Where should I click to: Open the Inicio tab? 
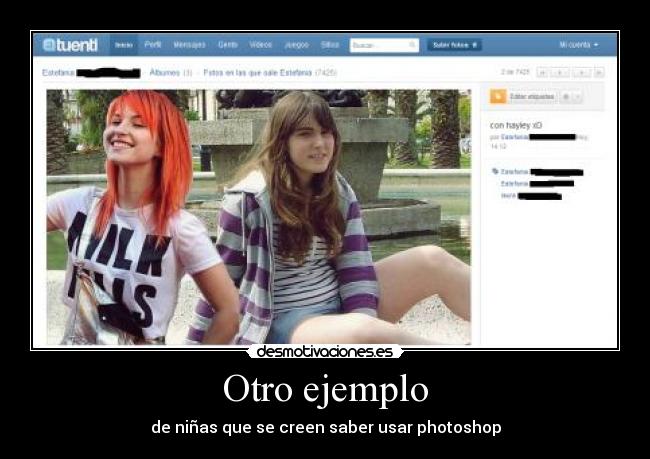124,45
